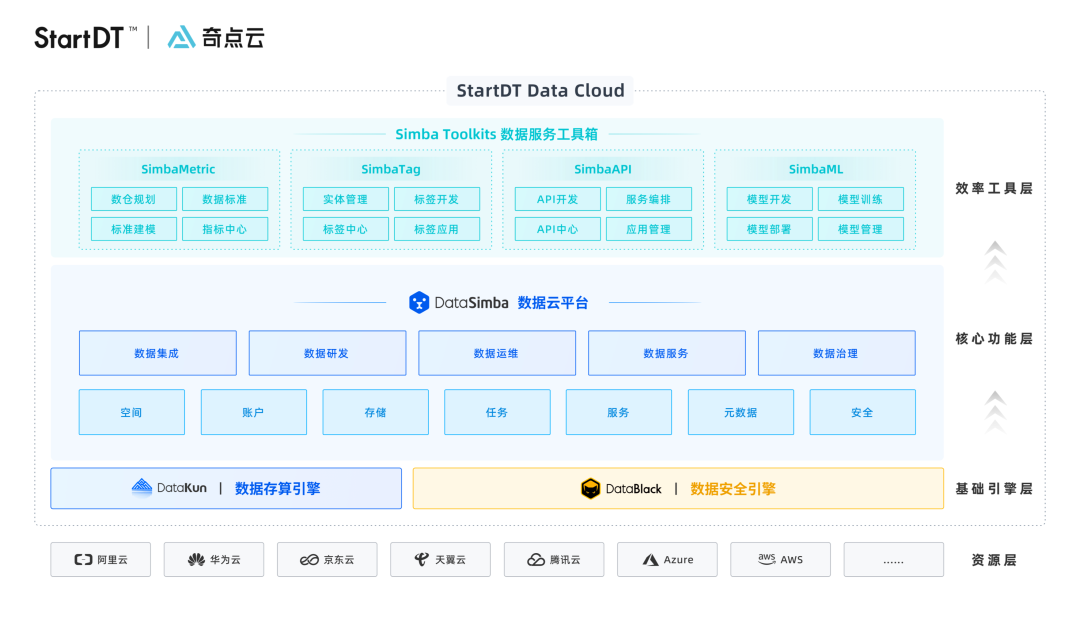Click the 京东云 logo icon

309,560
